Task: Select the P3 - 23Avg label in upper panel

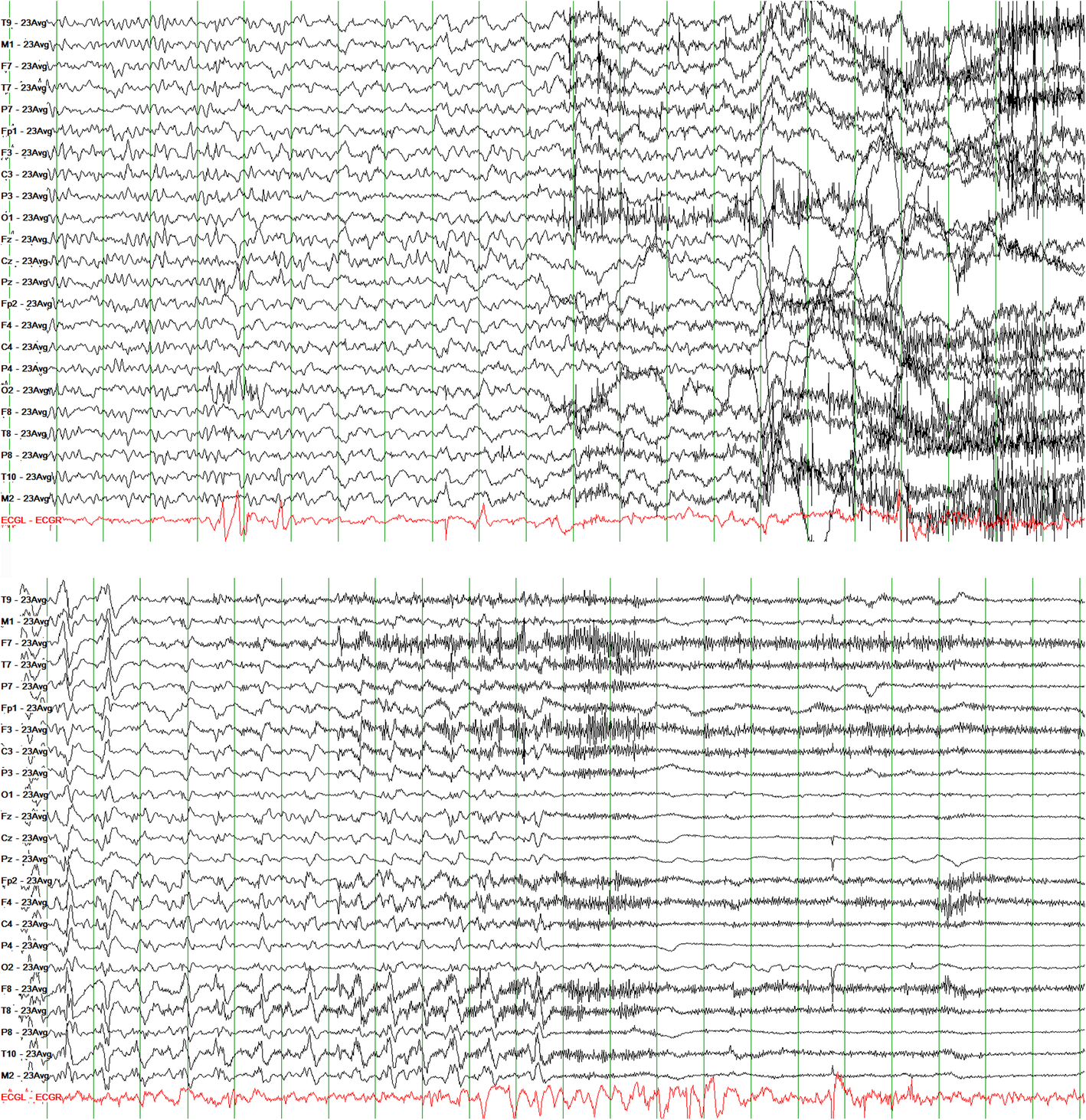Action: point(25,196)
